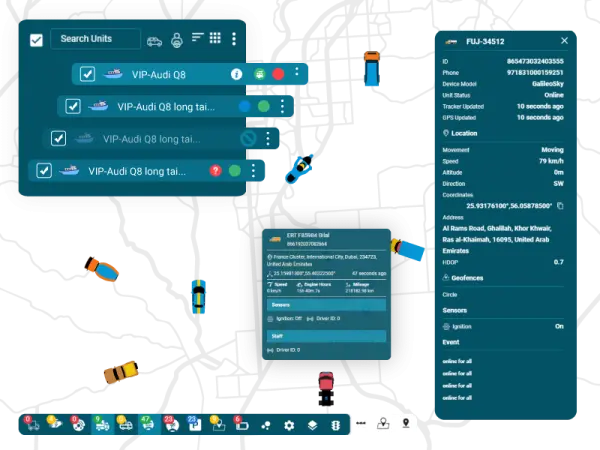The width and height of the screenshot is (600, 450).
Task: Click the ERT vehicle title in popup
Action: tap(308, 235)
